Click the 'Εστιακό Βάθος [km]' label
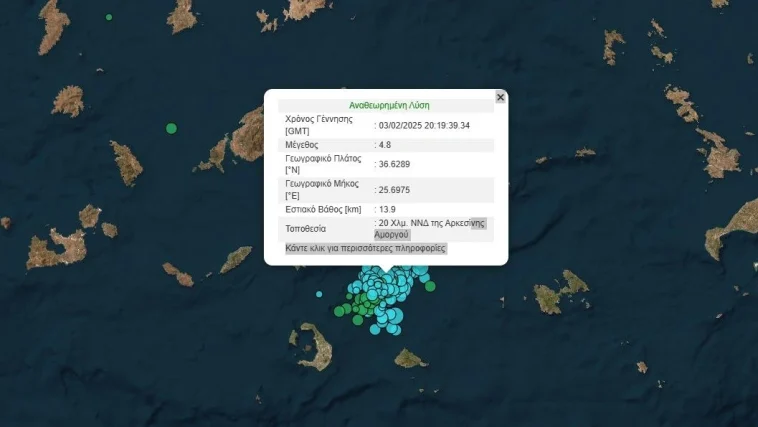 tap(323, 209)
